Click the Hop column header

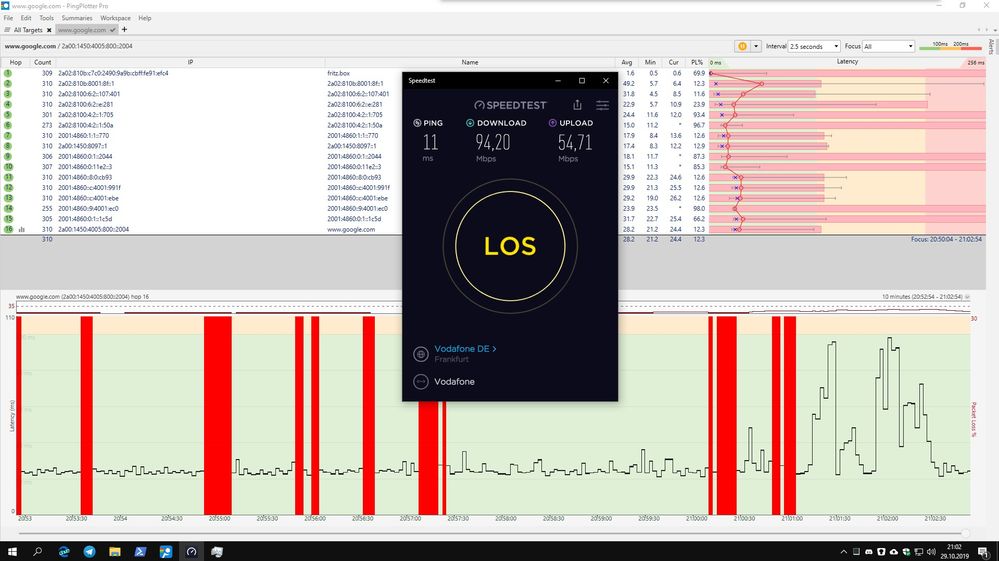pyautogui.click(x=15, y=62)
